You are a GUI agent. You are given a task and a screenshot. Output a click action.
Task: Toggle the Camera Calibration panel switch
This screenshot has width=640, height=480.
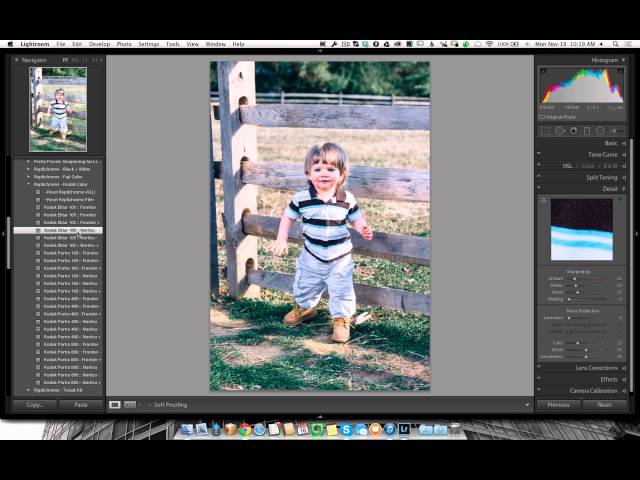pyautogui.click(x=539, y=390)
